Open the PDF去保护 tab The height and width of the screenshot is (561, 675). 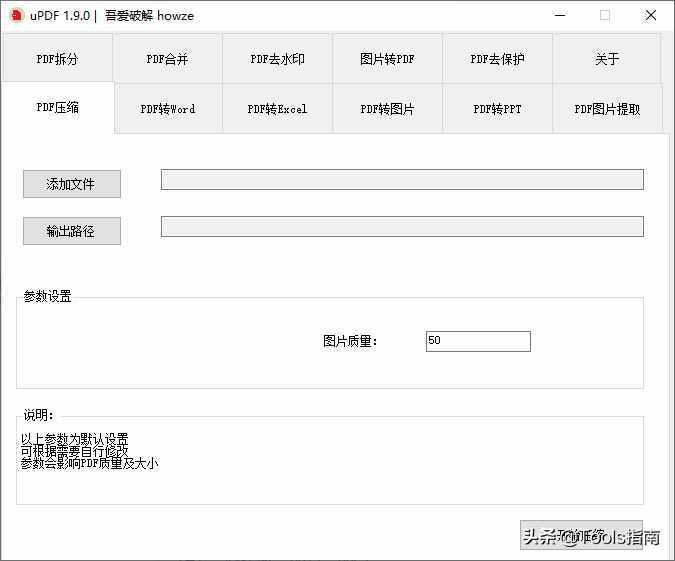click(497, 59)
